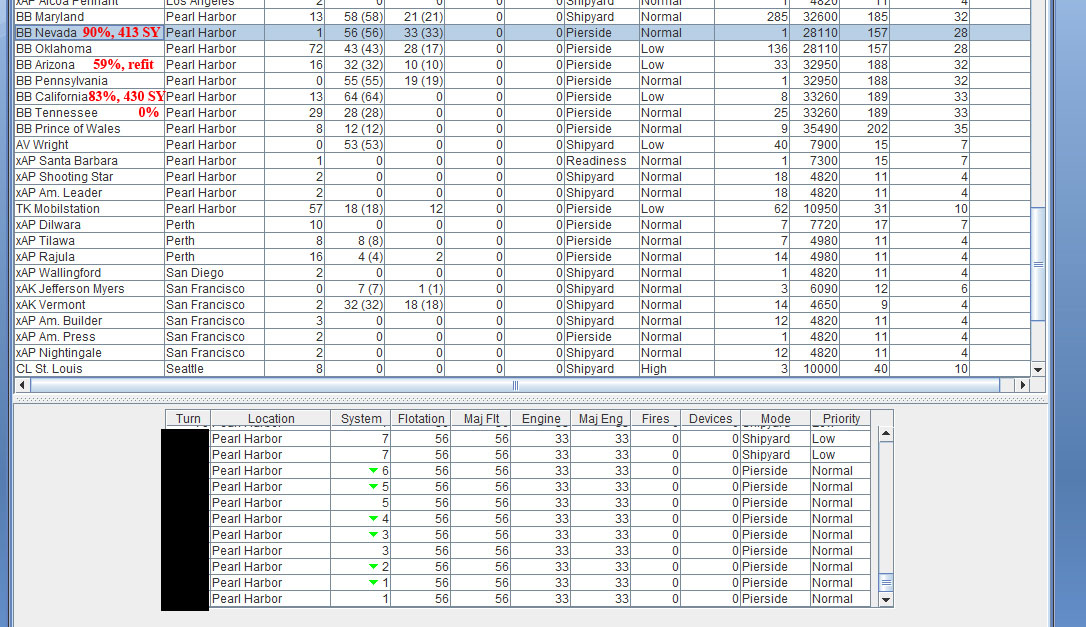Viewport: 1086px width, 627px height.
Task: Click the horizontal scrollbar's left arrow
Action: pos(22,385)
